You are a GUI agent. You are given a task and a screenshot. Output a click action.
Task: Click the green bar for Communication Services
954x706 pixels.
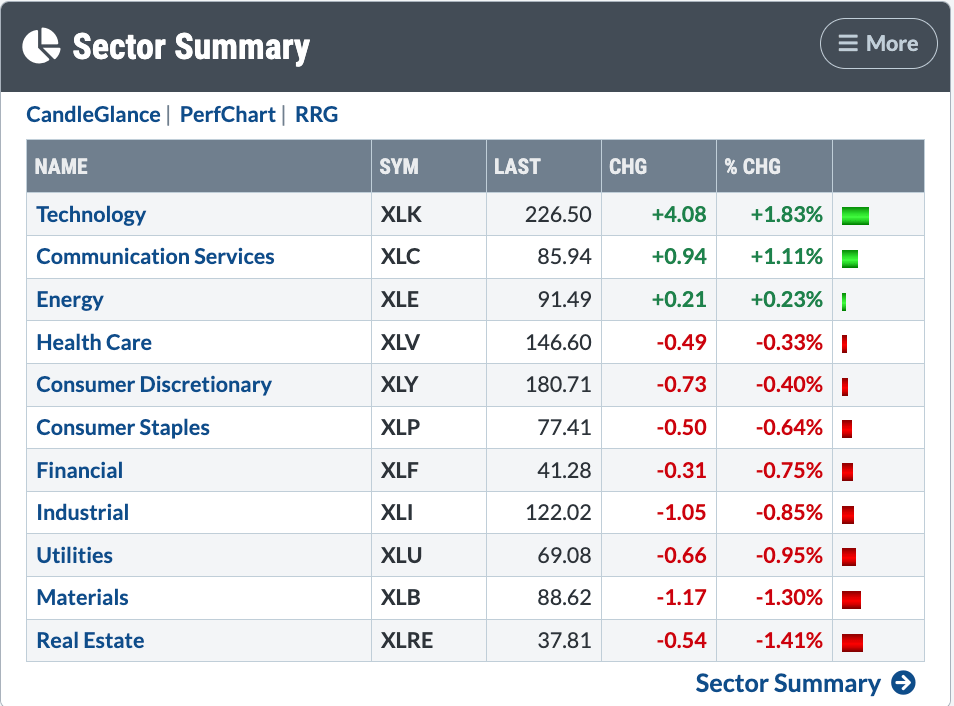tap(850, 258)
